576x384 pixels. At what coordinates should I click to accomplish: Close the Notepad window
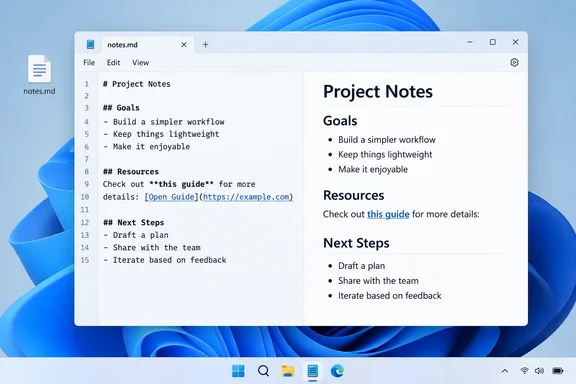click(515, 42)
